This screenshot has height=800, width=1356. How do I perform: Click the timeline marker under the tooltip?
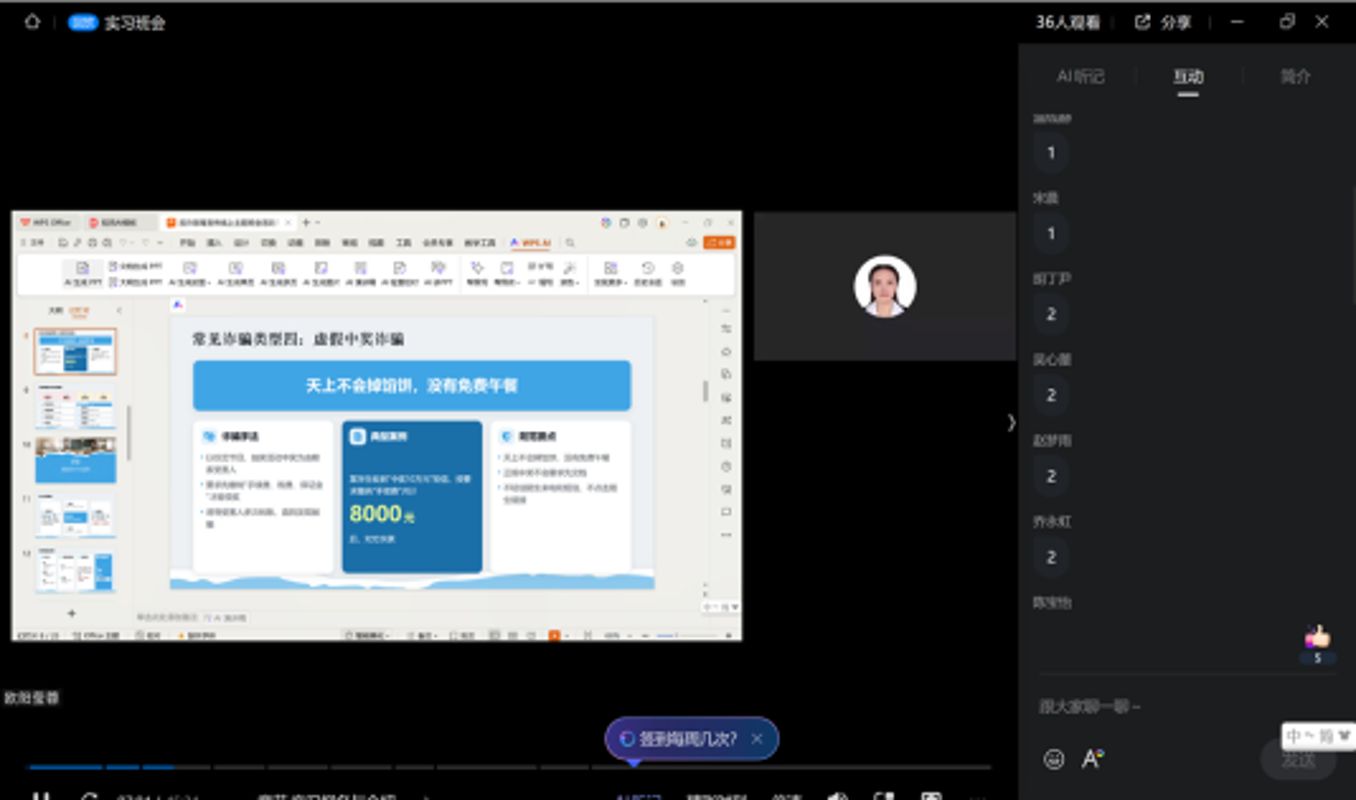(x=633, y=763)
